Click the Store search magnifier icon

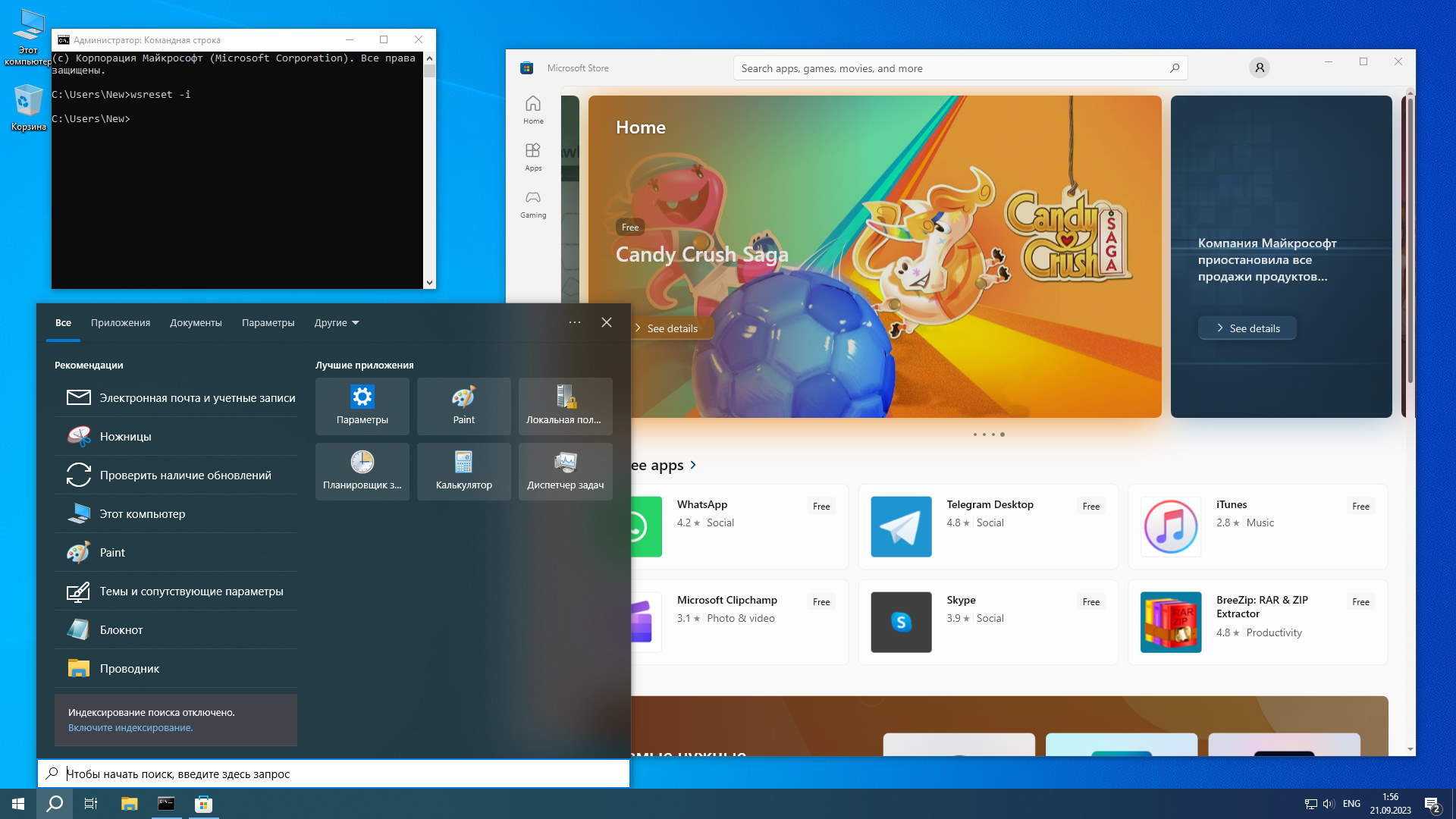pos(1175,68)
